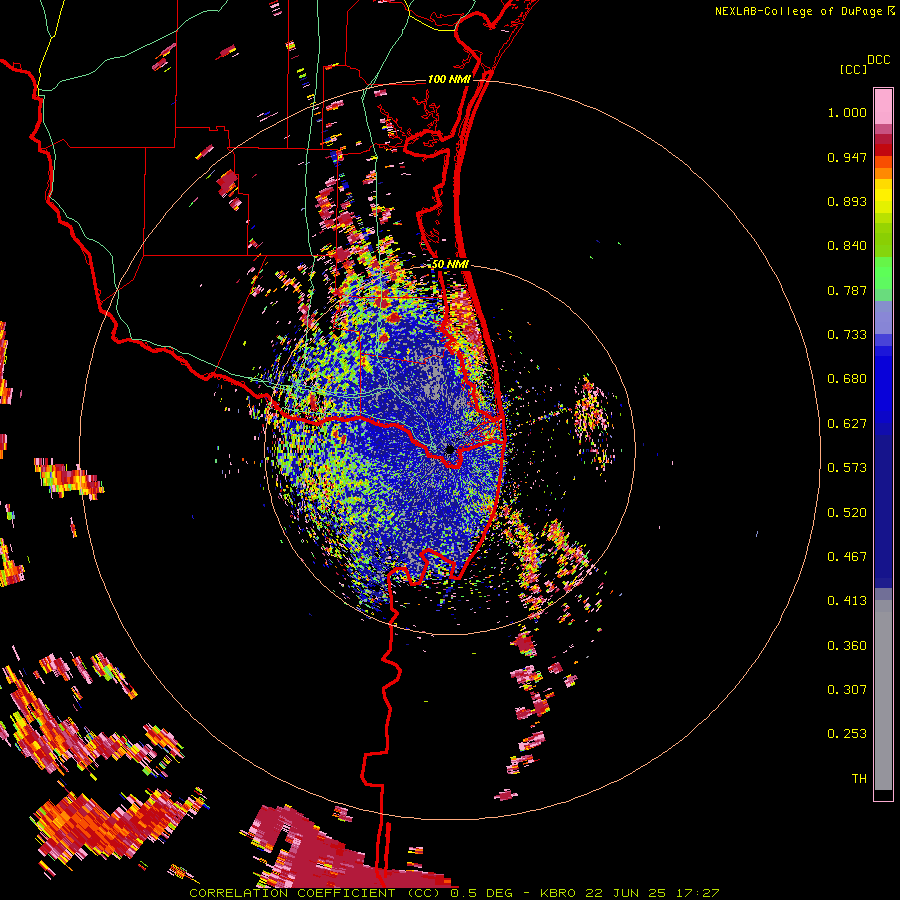The width and height of the screenshot is (900, 900).
Task: Select the 0.360 scale value
Action: [x=847, y=646]
